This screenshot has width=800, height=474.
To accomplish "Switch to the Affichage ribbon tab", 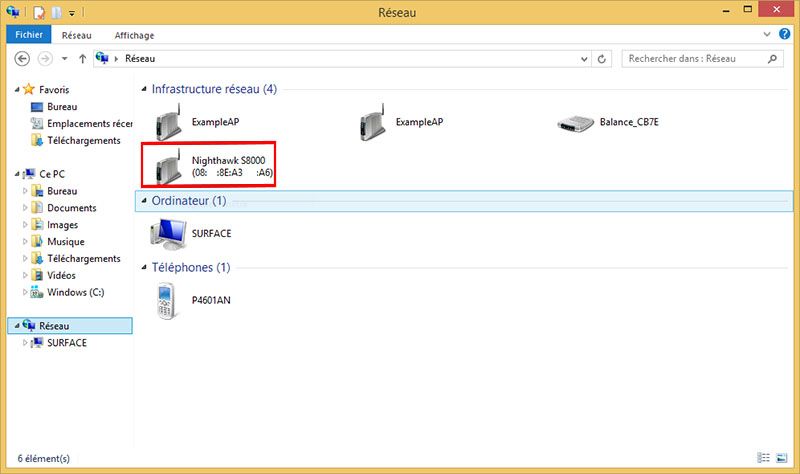I will [134, 35].
